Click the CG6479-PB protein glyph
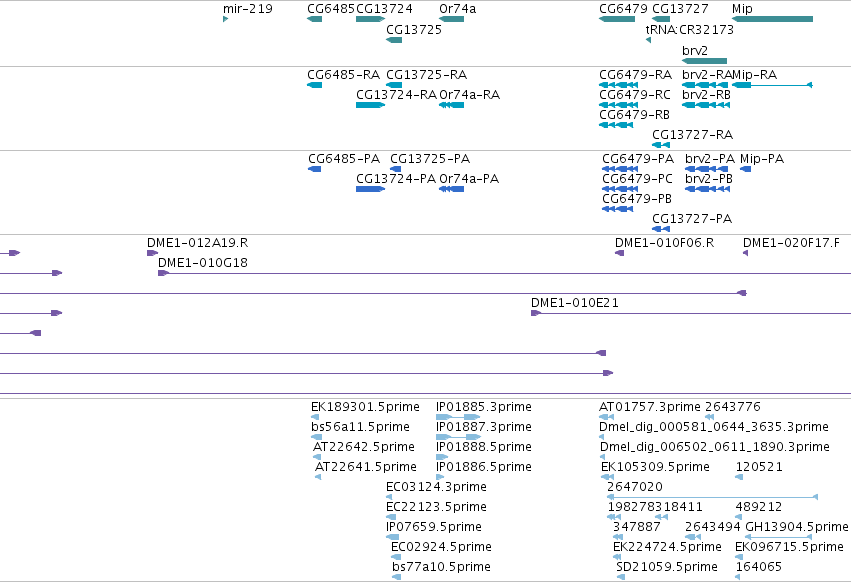Image resolution: width=851 pixels, height=582 pixels. tap(618, 209)
